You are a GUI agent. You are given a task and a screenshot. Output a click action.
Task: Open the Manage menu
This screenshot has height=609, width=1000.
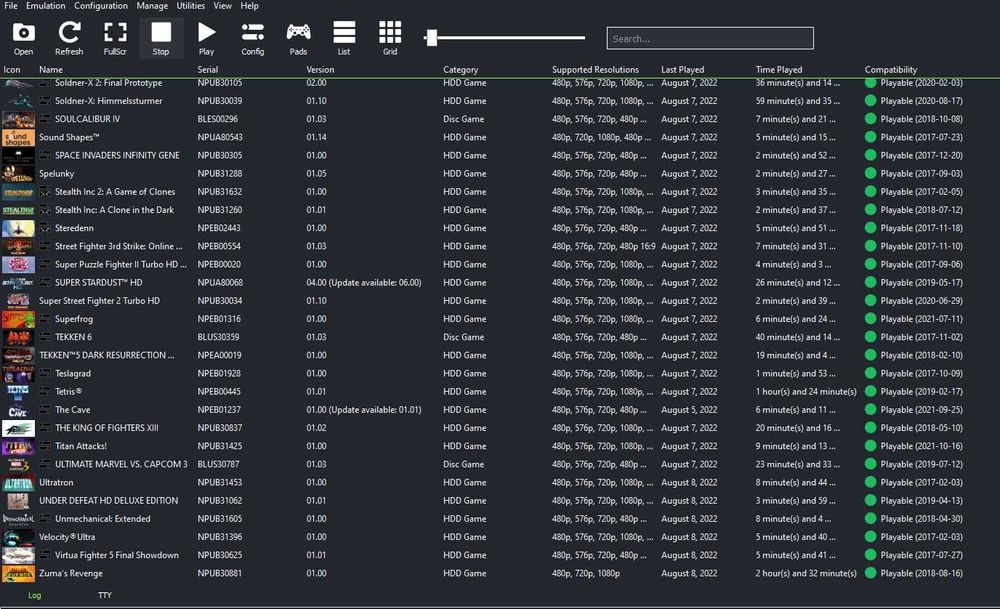coord(152,6)
